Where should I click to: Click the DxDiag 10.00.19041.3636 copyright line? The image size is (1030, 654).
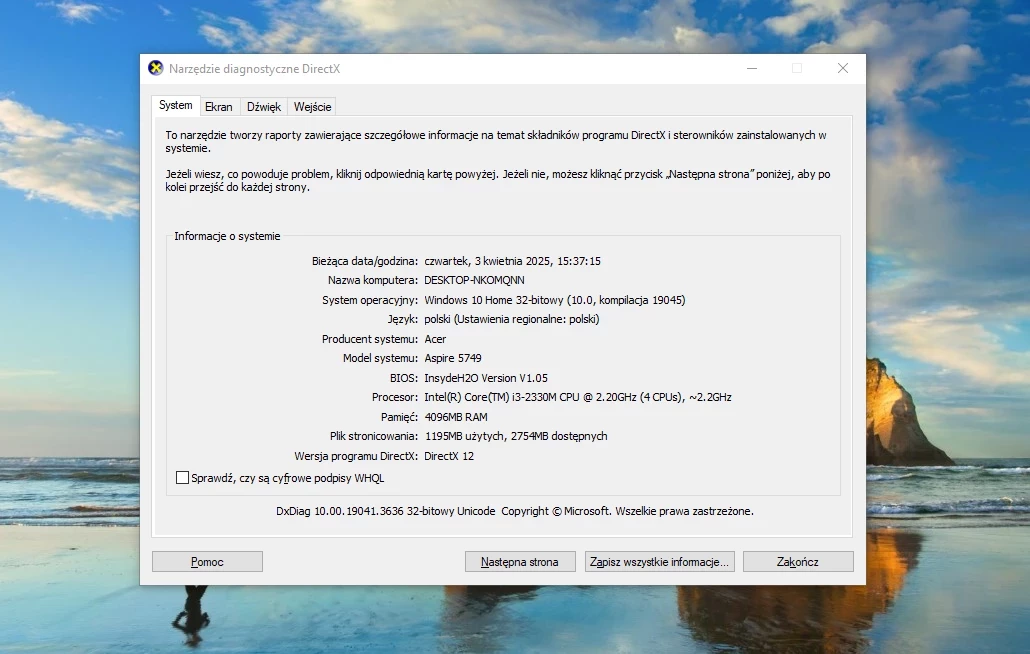515,512
